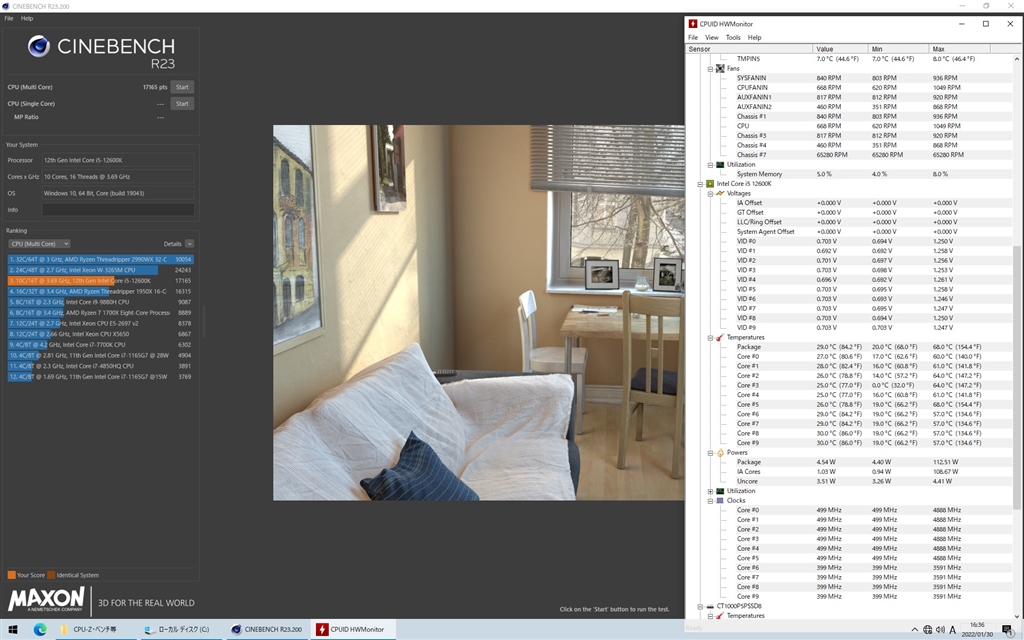Click the Value column header

[x=840, y=49]
